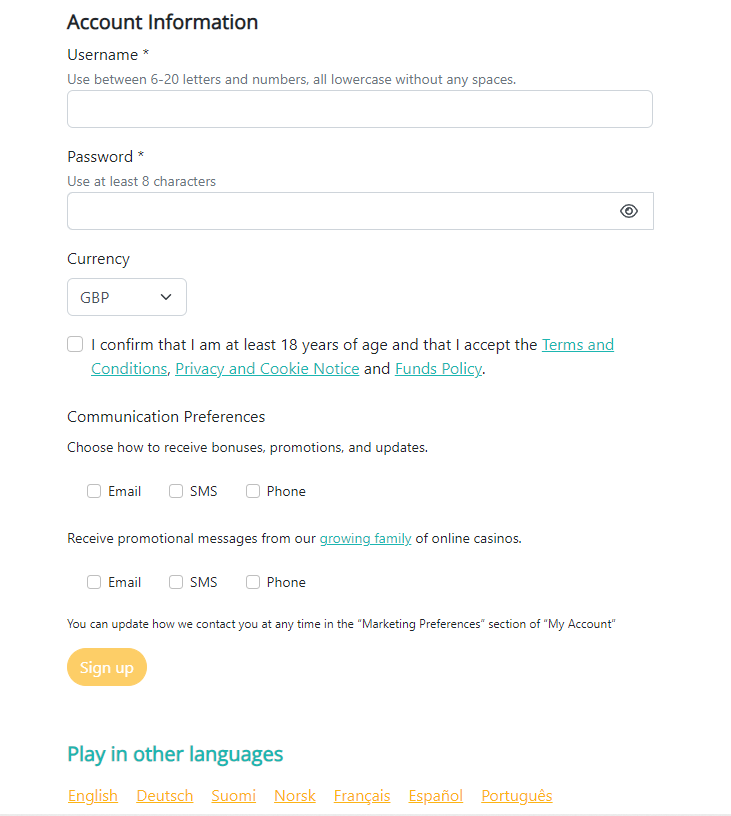
Task: Enable Phone for bonuses and promotions
Action: click(x=253, y=491)
